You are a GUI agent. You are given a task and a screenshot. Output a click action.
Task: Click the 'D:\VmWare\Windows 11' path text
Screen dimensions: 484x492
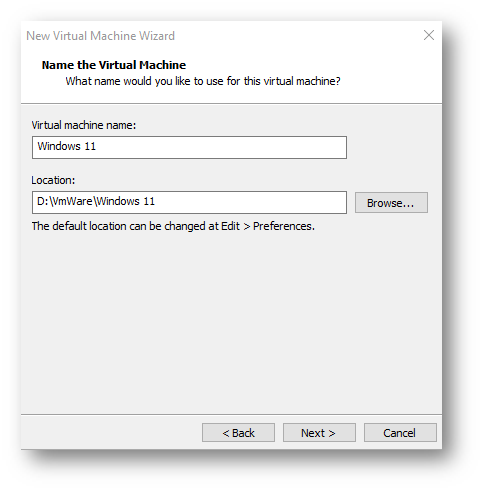96,201
